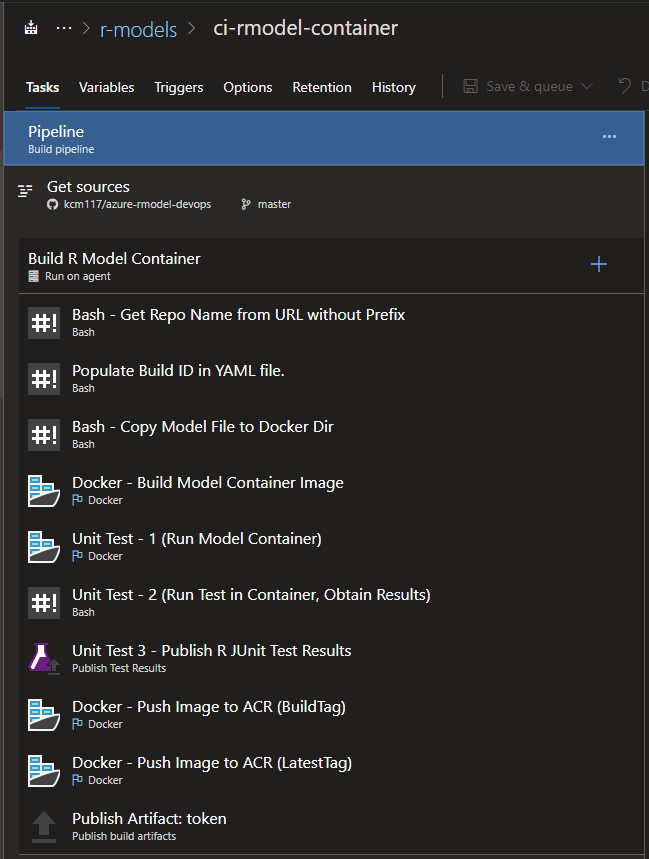This screenshot has height=859, width=649.
Task: Open the r-models breadcrumb link
Action: tap(139, 29)
